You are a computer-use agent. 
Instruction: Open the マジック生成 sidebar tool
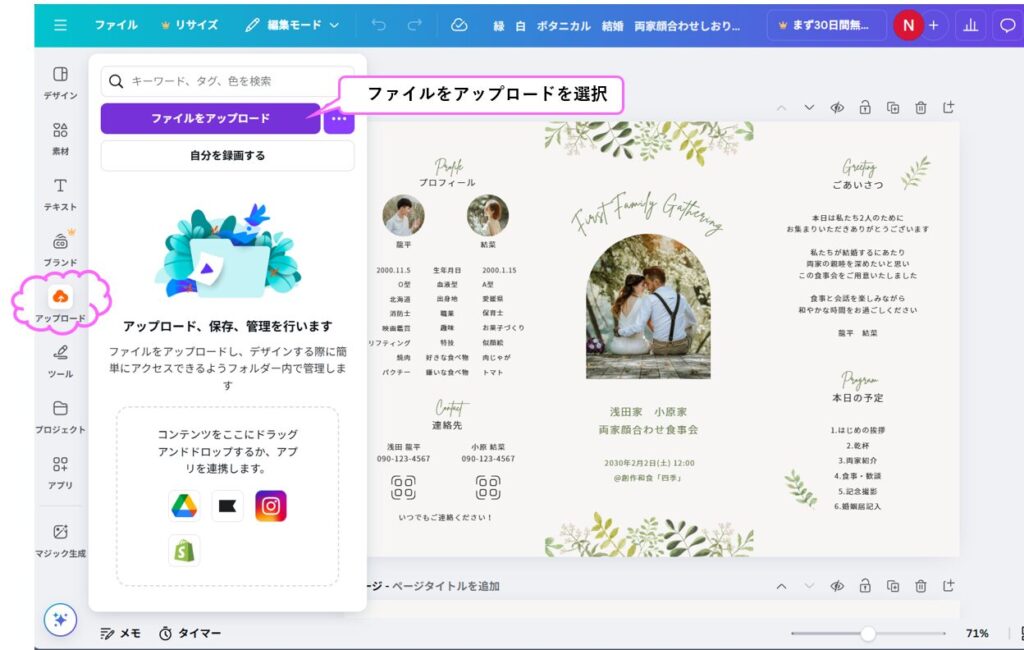60,539
